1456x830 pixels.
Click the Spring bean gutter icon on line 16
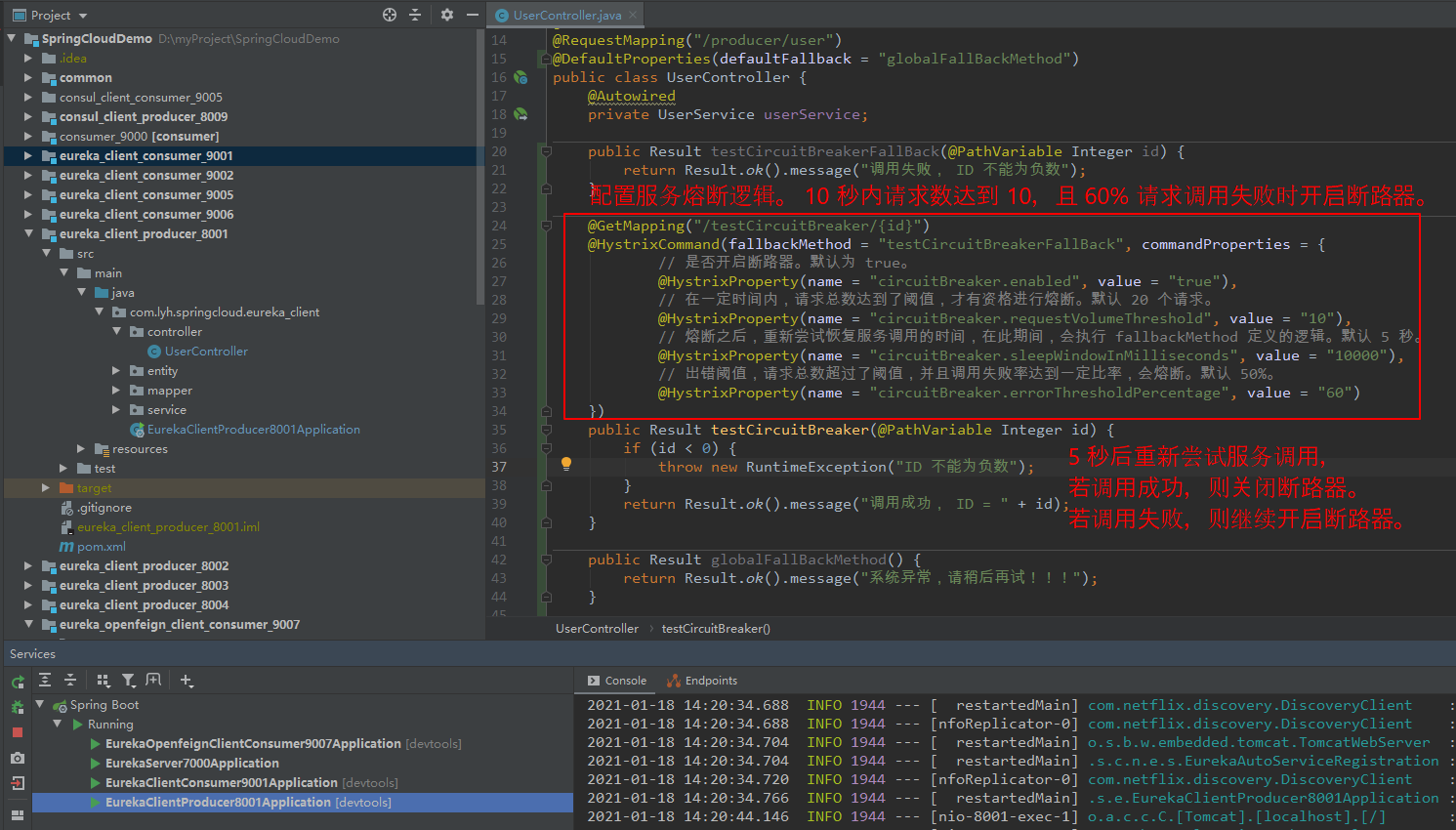tap(521, 77)
